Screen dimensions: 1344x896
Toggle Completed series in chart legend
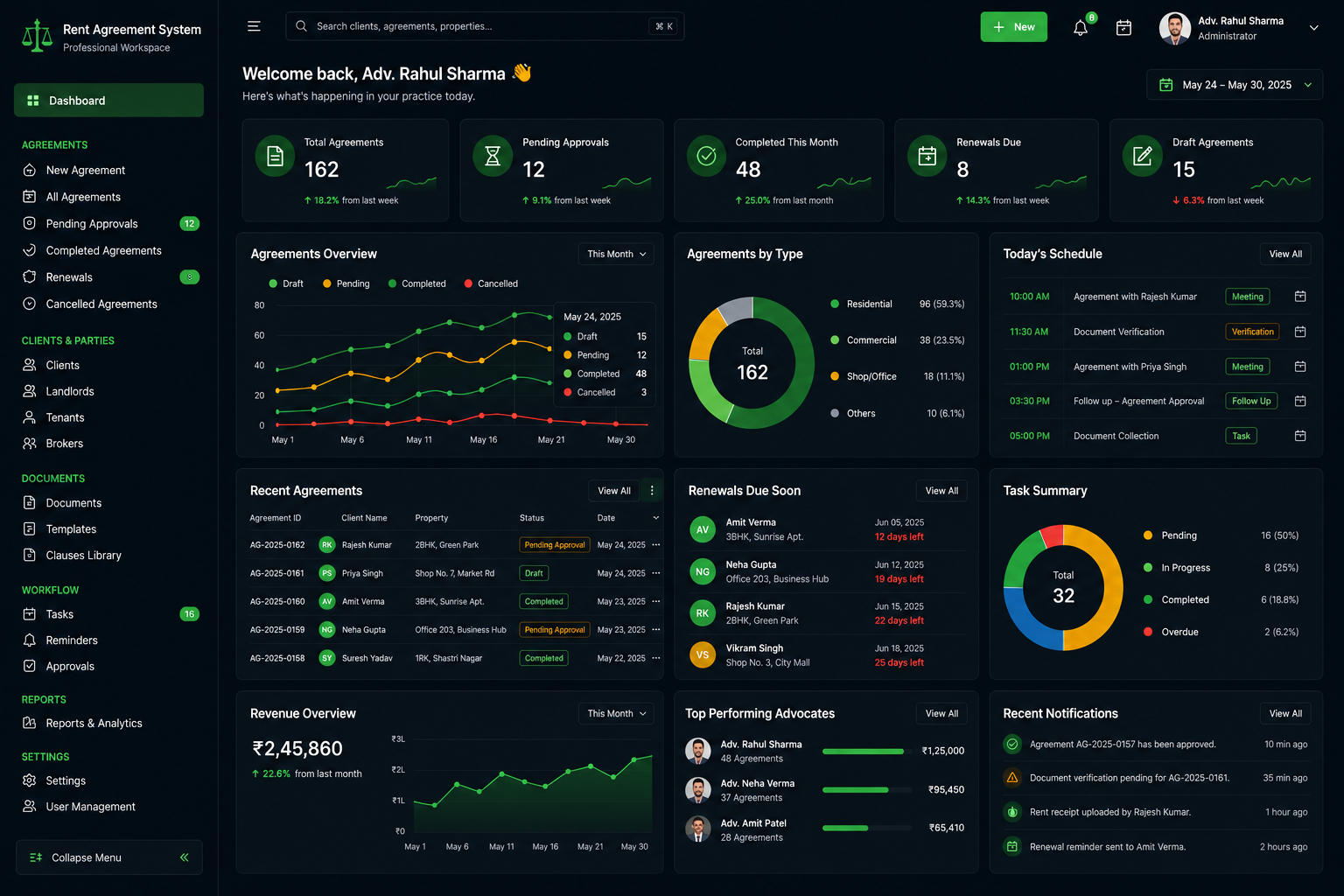point(417,283)
